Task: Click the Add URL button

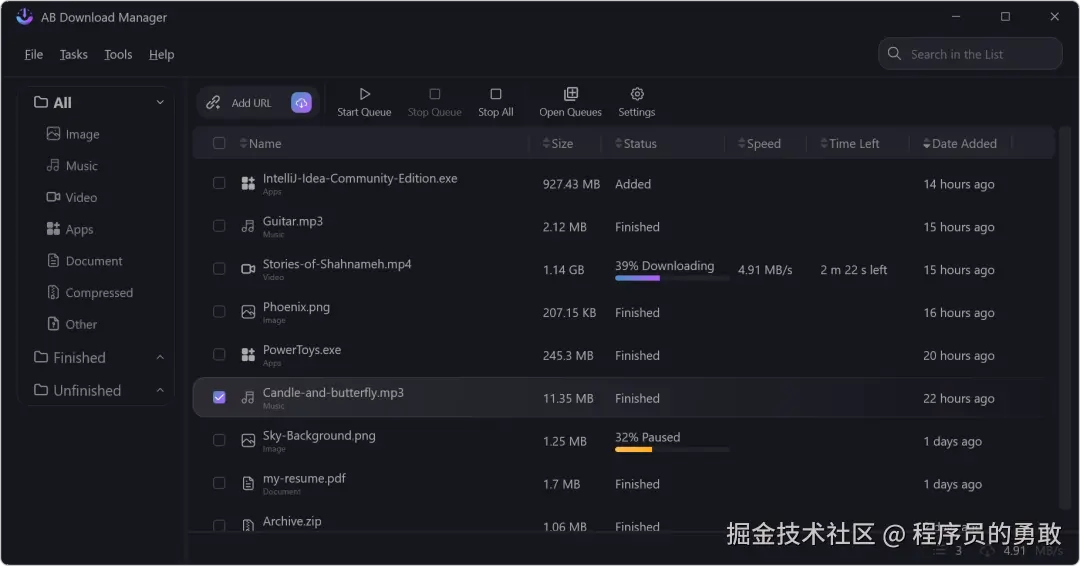Action: click(241, 103)
